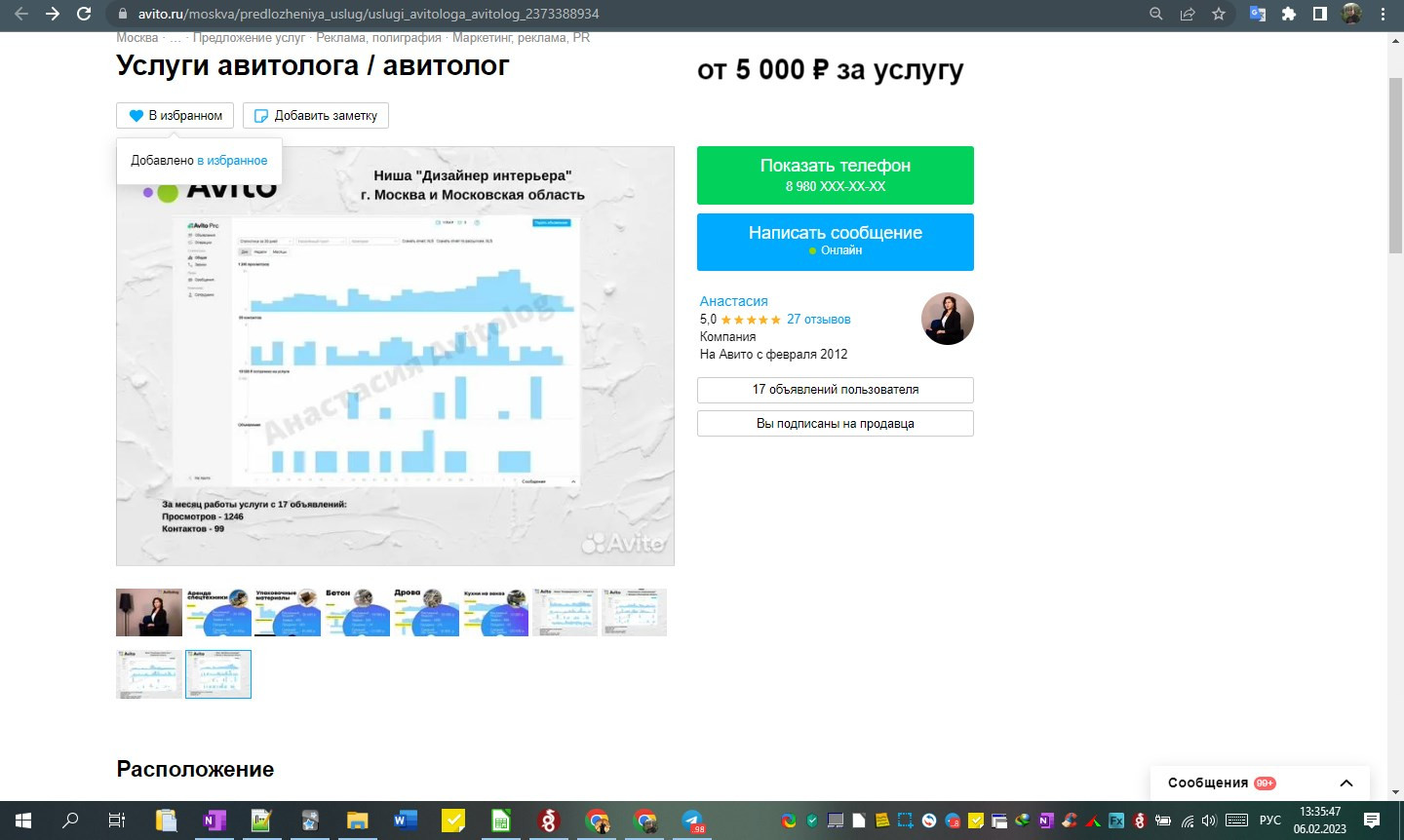Screen dimensions: 1404x840
Task: Click 'Добавить заметку' button
Action: 316,115
